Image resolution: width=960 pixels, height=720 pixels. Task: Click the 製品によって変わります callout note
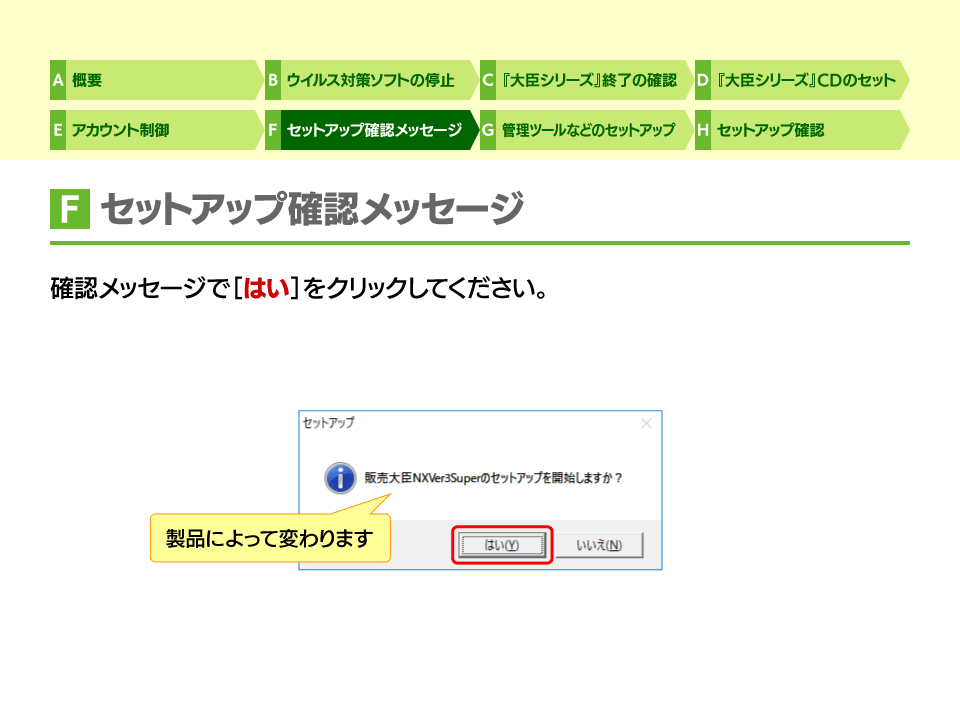click(270, 538)
